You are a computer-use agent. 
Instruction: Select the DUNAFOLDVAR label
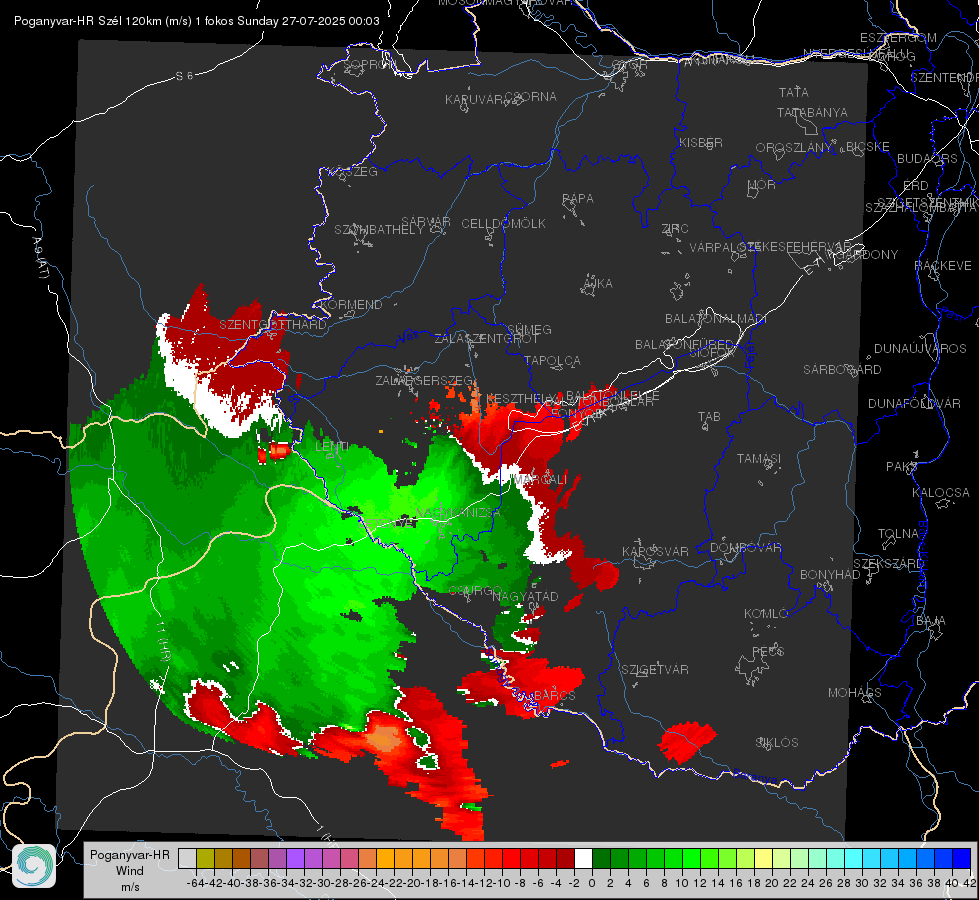coord(914,404)
